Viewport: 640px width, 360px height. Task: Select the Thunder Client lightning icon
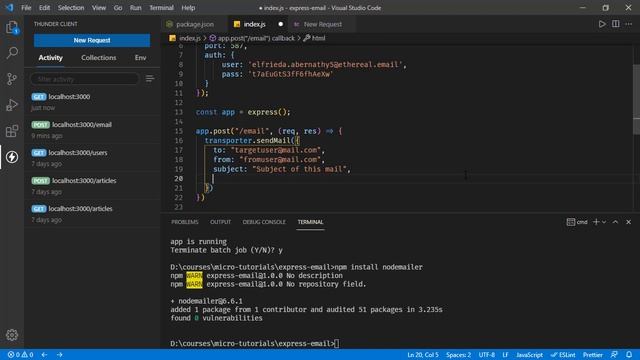(12, 157)
